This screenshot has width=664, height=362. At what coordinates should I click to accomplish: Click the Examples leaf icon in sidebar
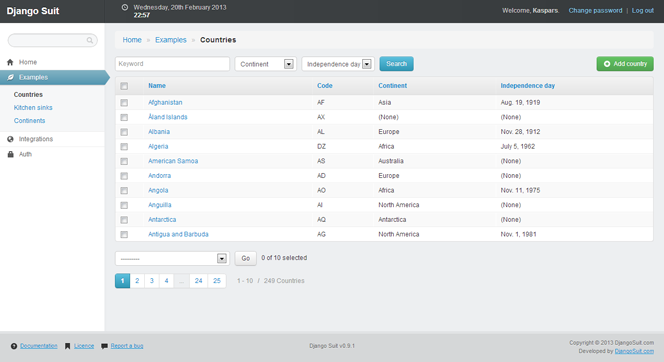tap(11, 77)
